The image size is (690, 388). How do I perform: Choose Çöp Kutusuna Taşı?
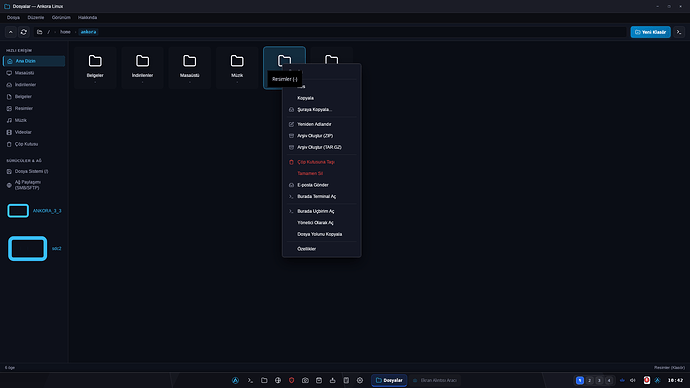322,162
